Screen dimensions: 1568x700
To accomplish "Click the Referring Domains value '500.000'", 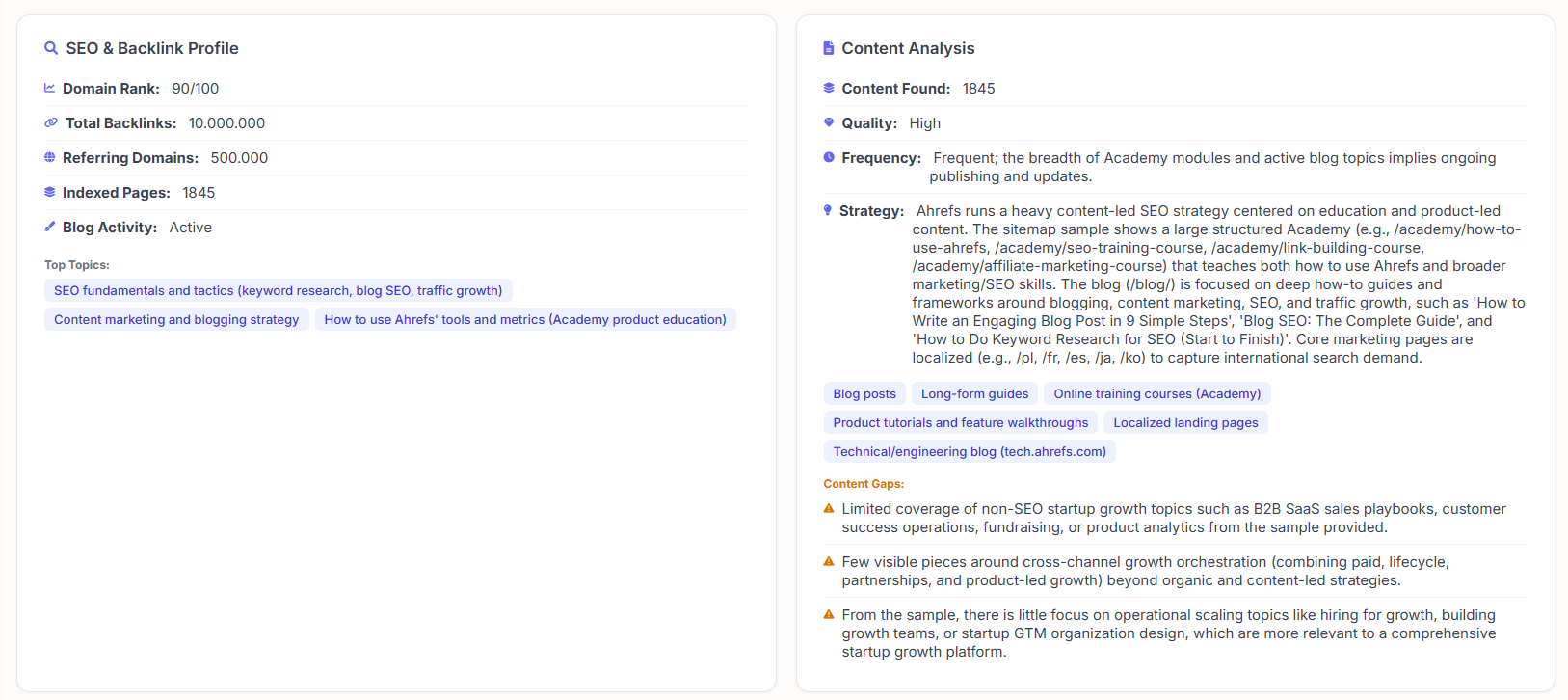I will (x=239, y=157).
